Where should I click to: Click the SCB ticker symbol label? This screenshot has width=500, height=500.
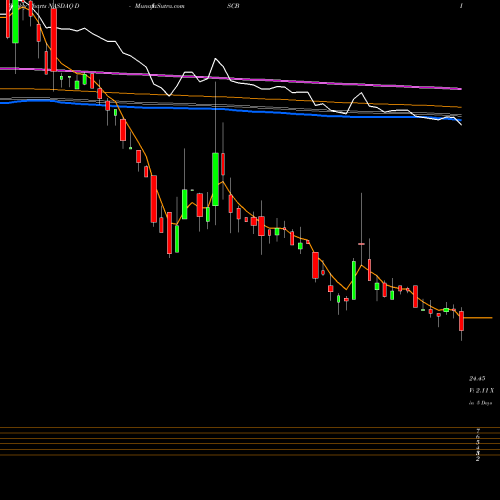(233, 6)
